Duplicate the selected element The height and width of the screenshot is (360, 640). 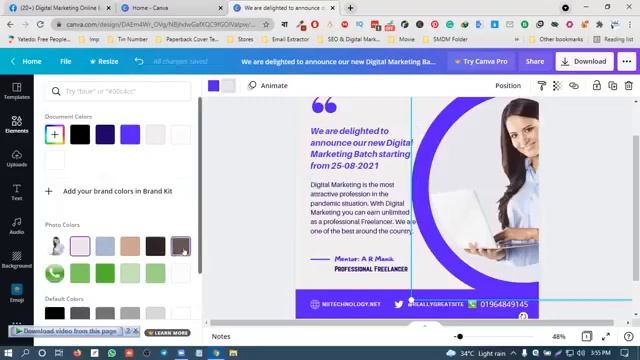click(612, 85)
